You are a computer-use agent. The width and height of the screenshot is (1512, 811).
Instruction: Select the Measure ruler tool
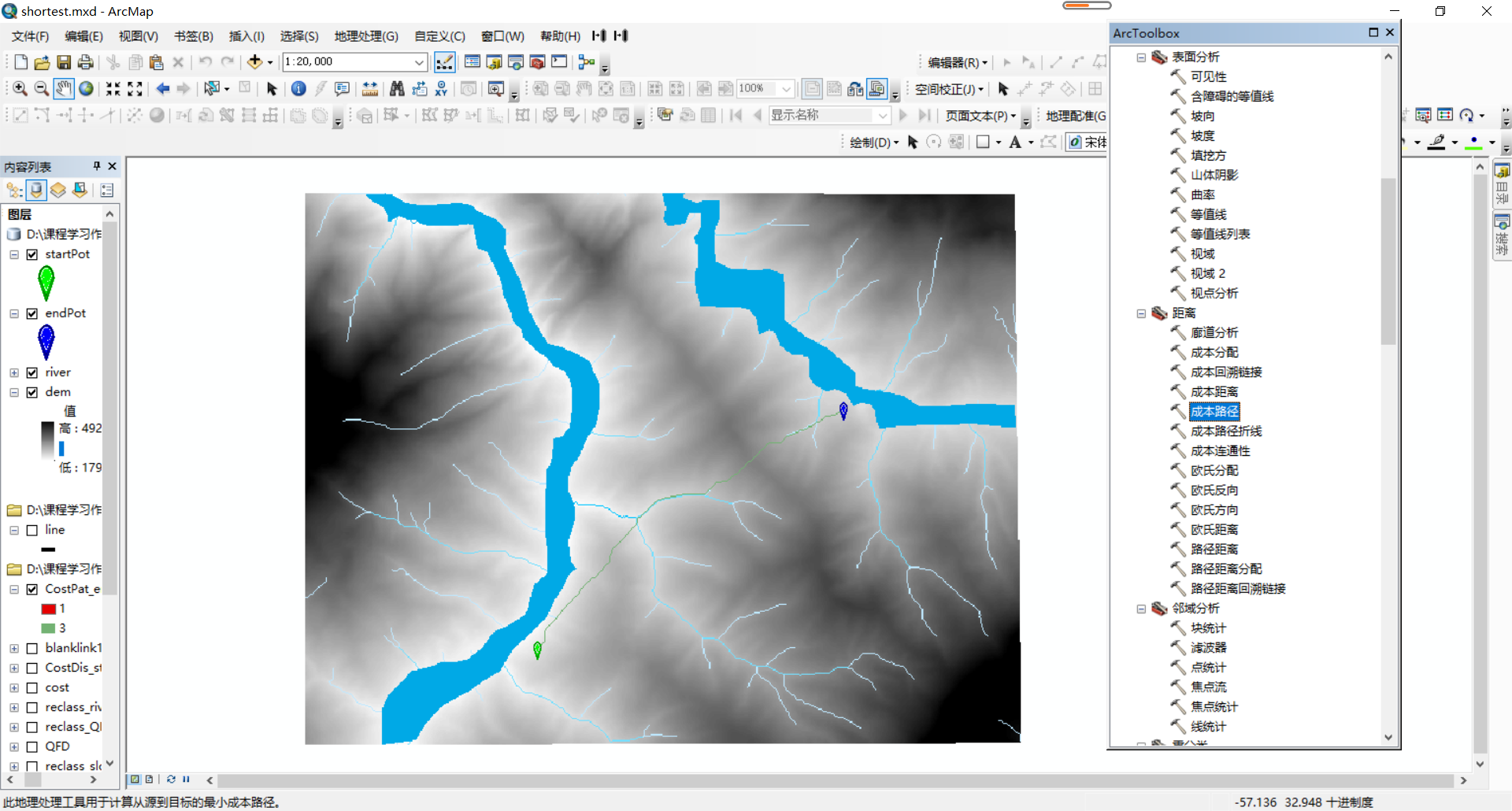click(x=370, y=88)
